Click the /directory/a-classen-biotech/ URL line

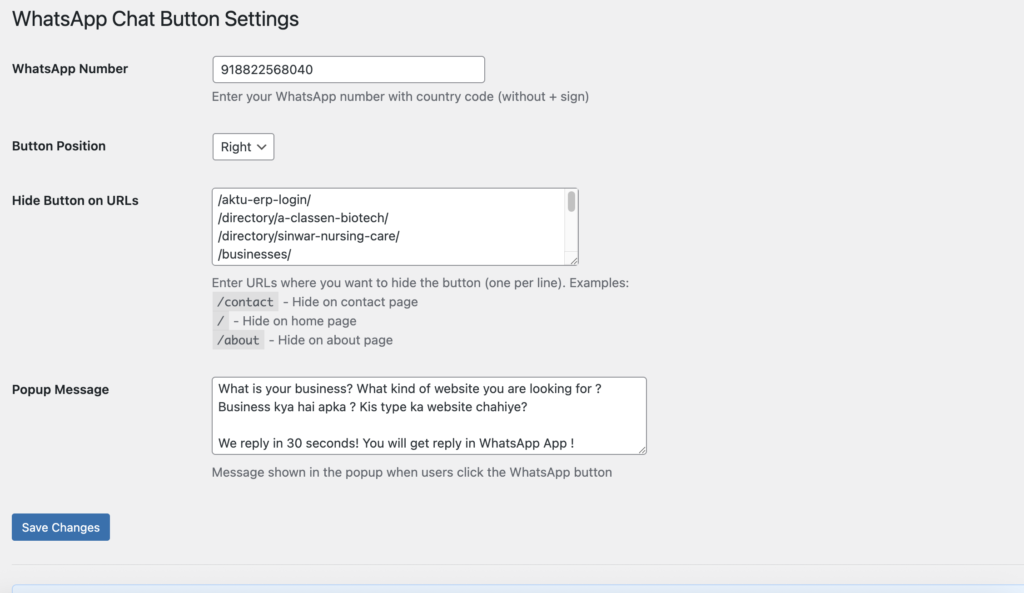pyautogui.click(x=302, y=217)
